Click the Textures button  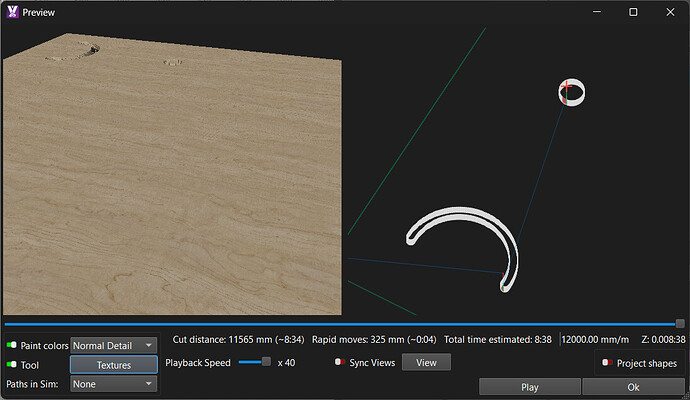point(114,365)
